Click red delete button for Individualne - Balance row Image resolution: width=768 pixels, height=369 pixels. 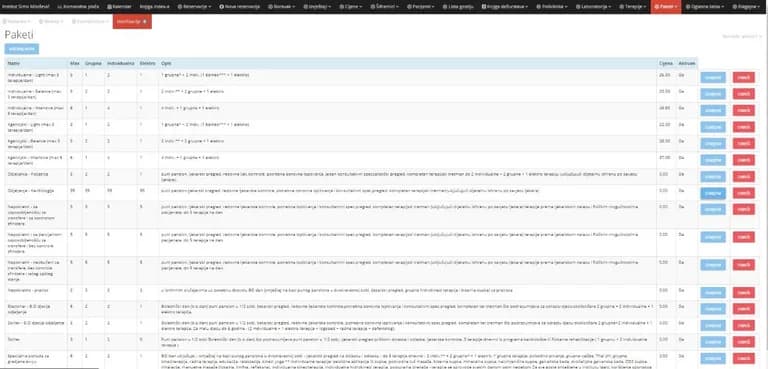click(x=744, y=94)
